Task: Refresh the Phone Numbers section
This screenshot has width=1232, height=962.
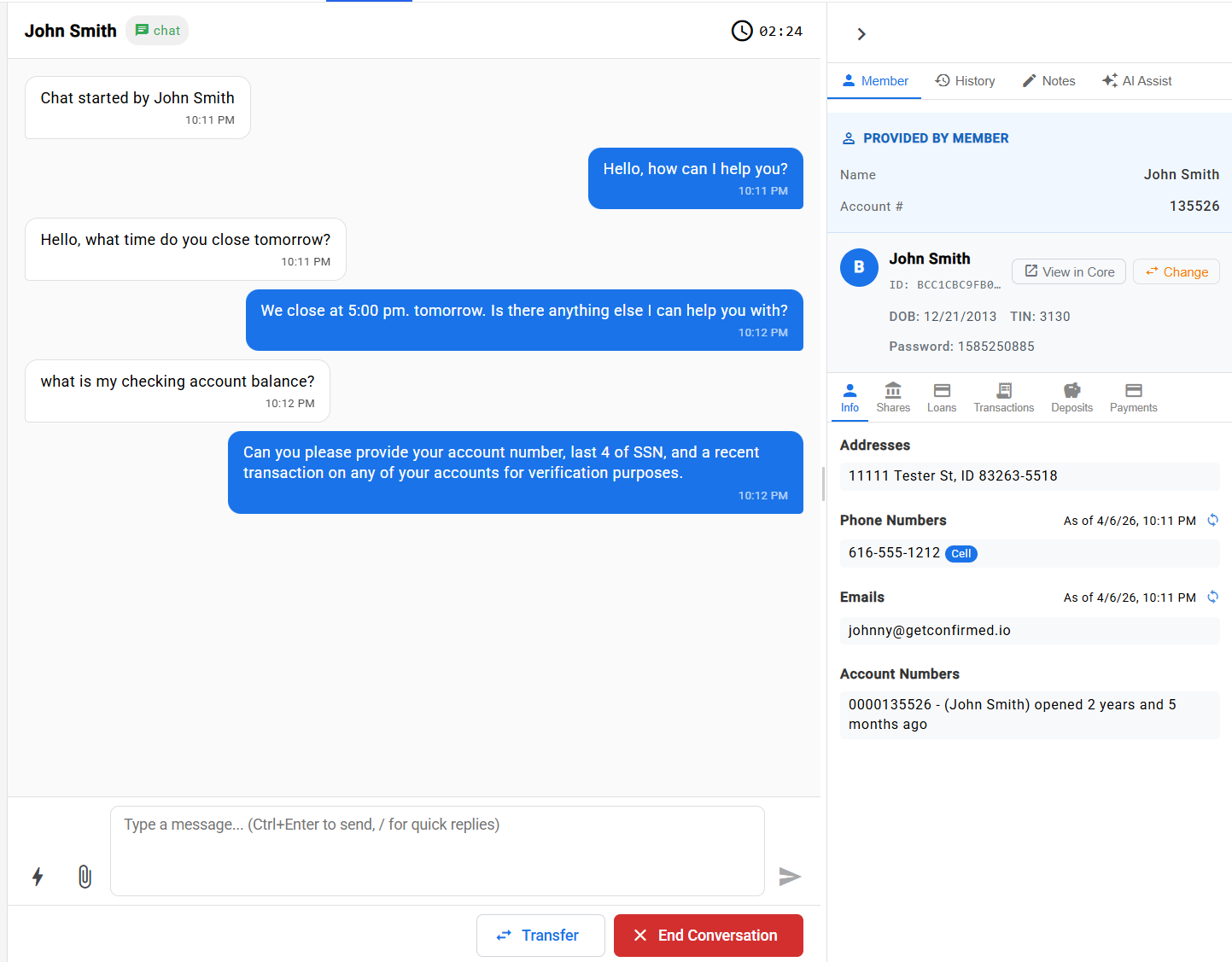Action: (1212, 520)
